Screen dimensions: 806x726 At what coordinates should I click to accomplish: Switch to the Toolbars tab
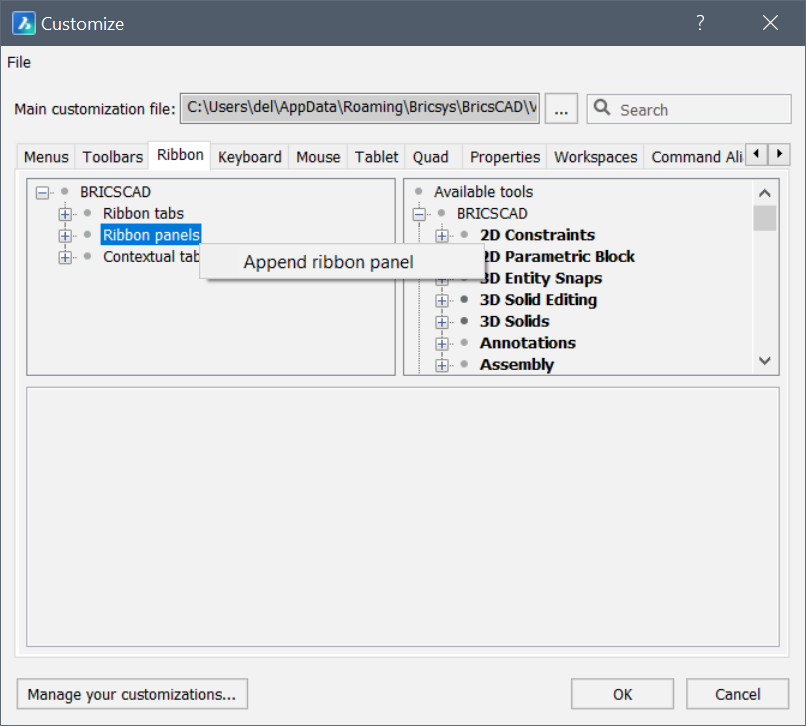(112, 157)
